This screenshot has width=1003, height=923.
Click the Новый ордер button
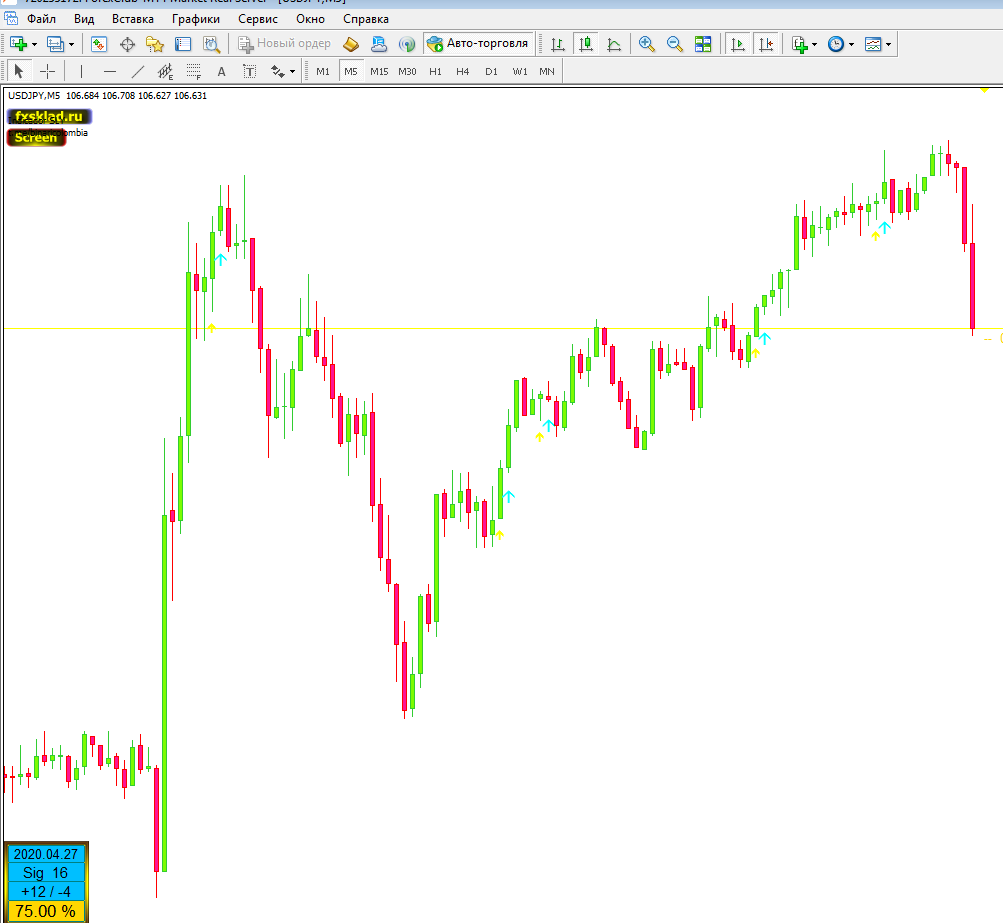click(284, 43)
